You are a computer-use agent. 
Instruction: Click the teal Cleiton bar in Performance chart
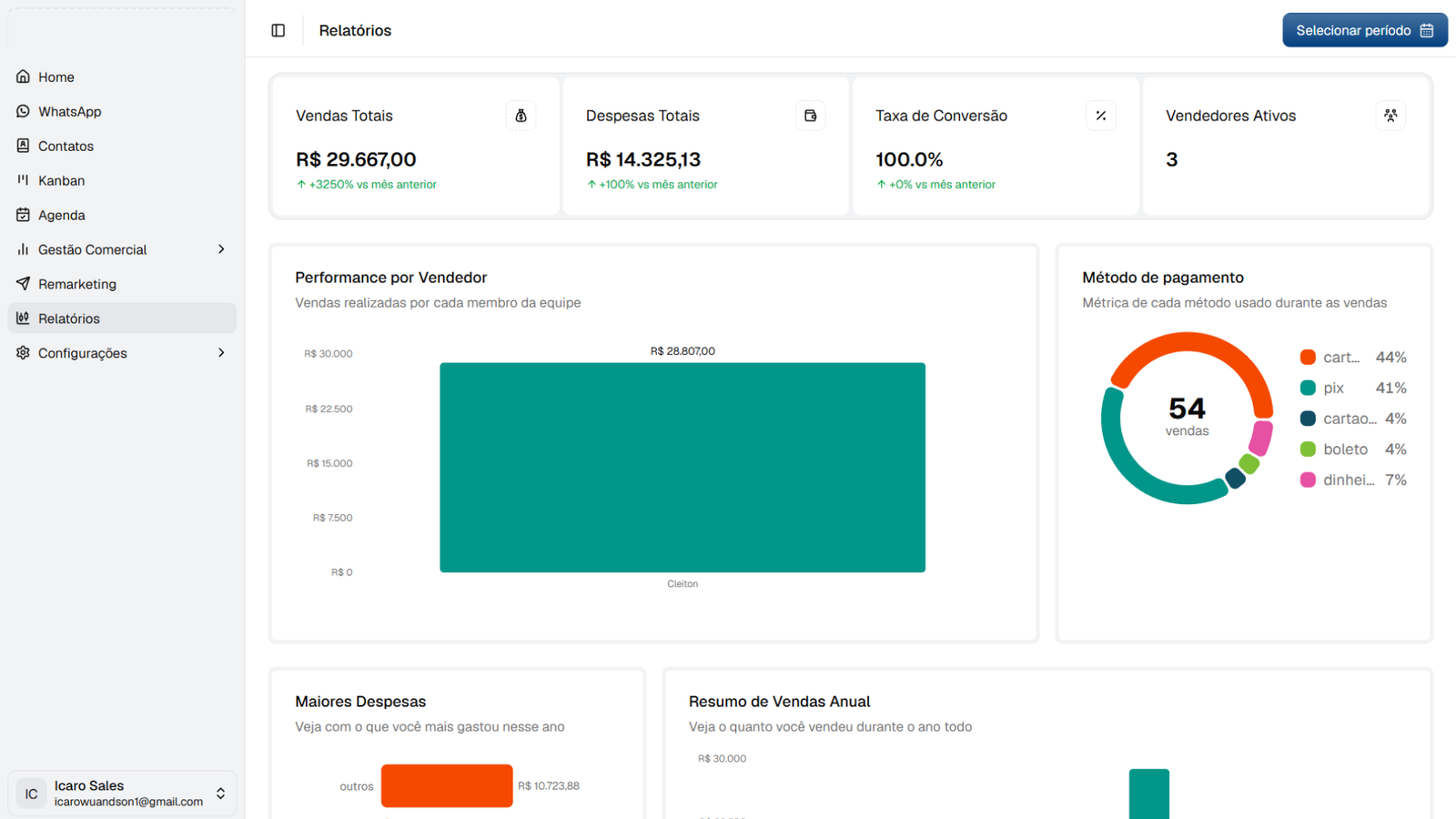click(682, 468)
